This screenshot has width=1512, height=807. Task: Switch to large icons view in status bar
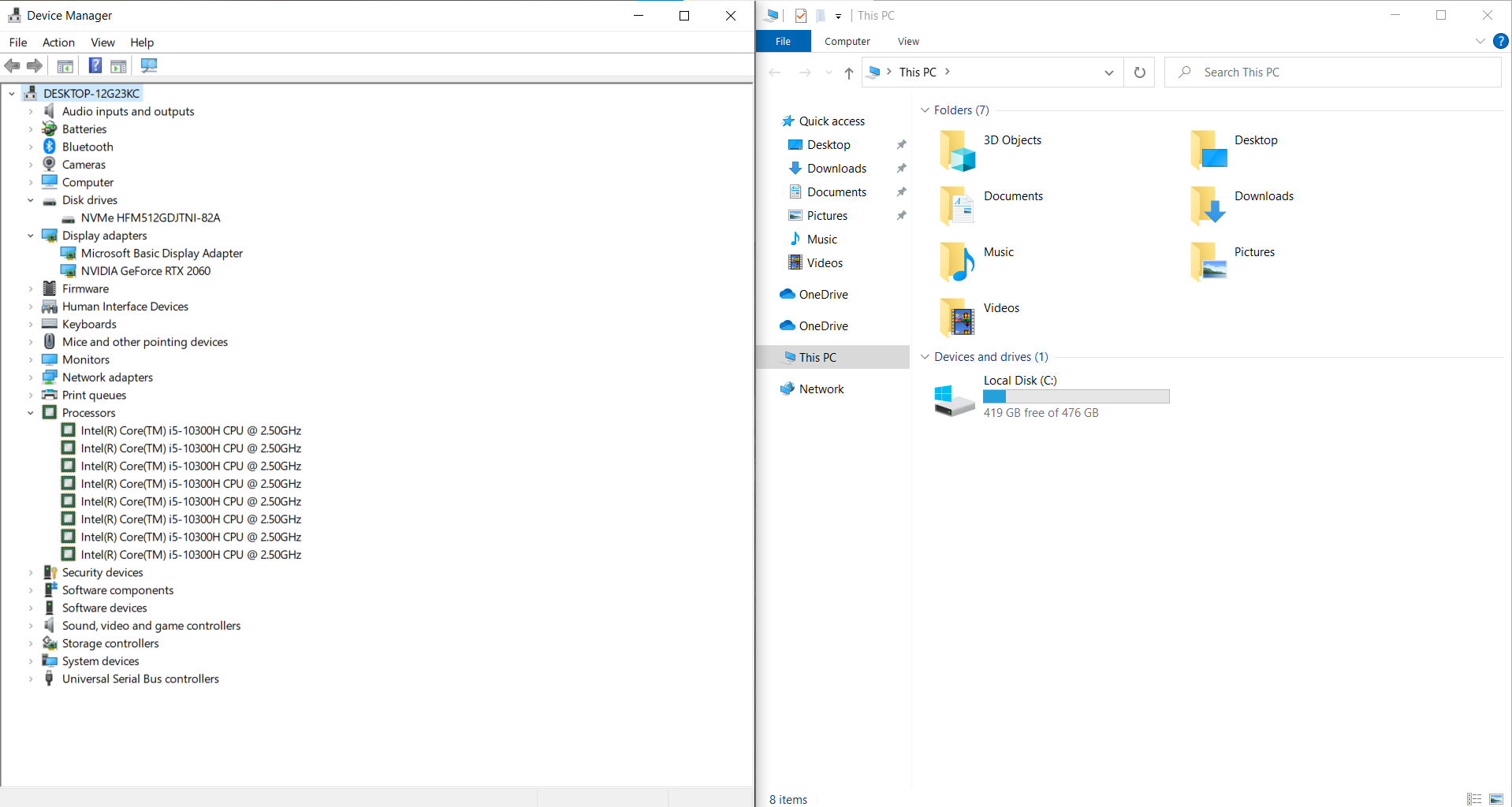pyautogui.click(x=1495, y=799)
